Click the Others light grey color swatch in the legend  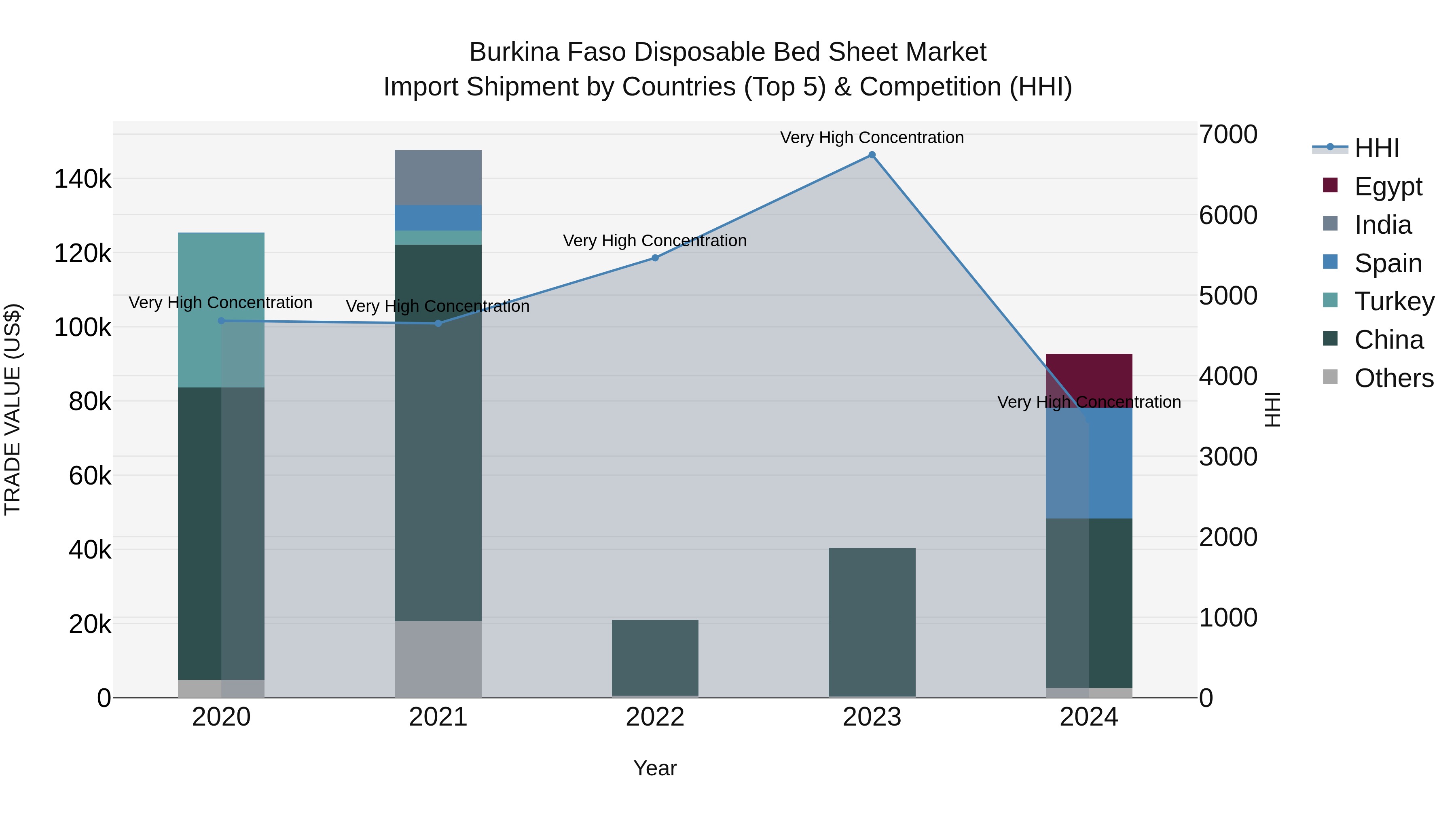(1331, 377)
